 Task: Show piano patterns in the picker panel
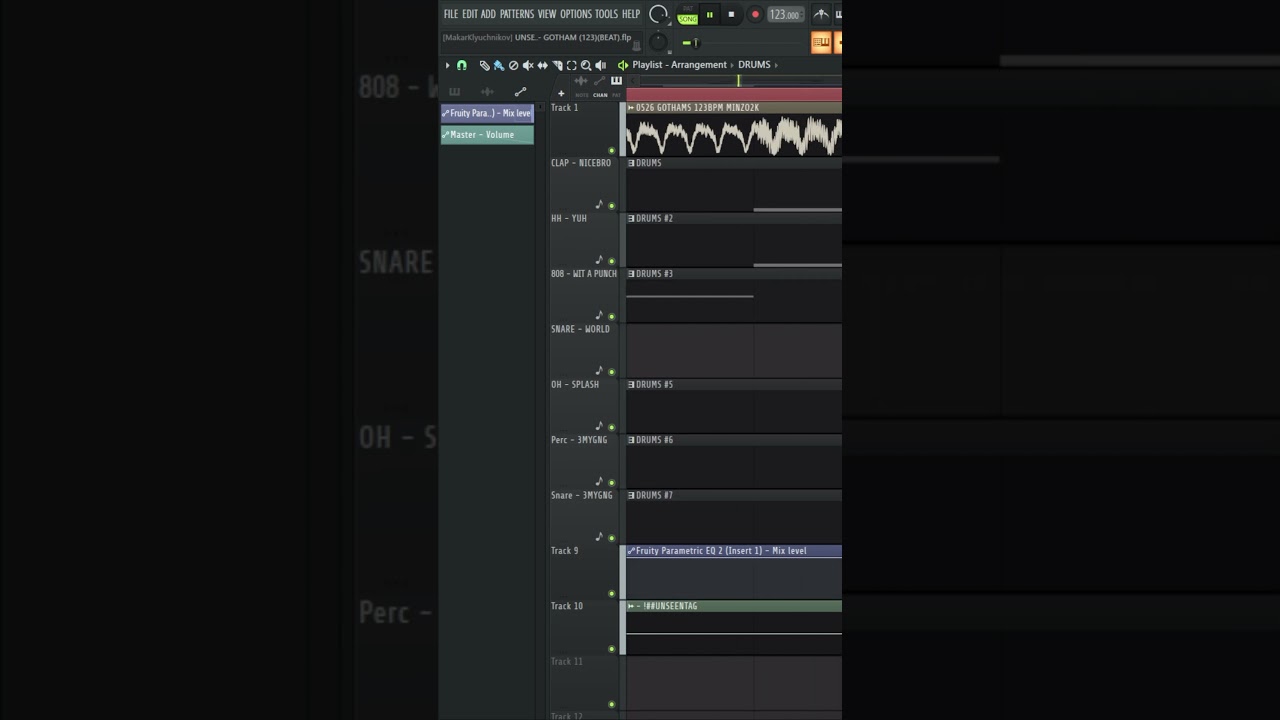455,92
